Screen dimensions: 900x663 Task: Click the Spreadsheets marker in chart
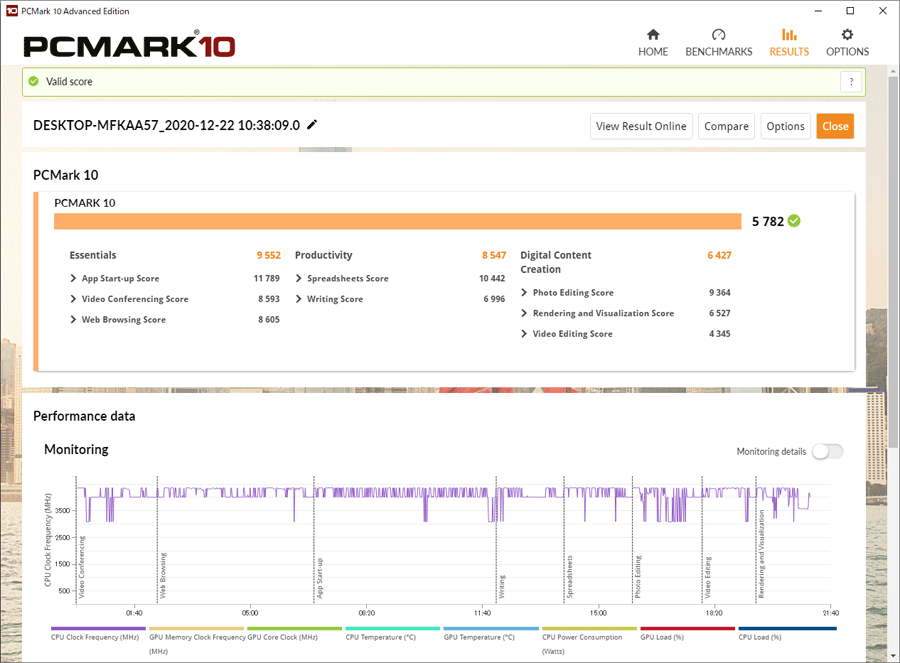(570, 577)
